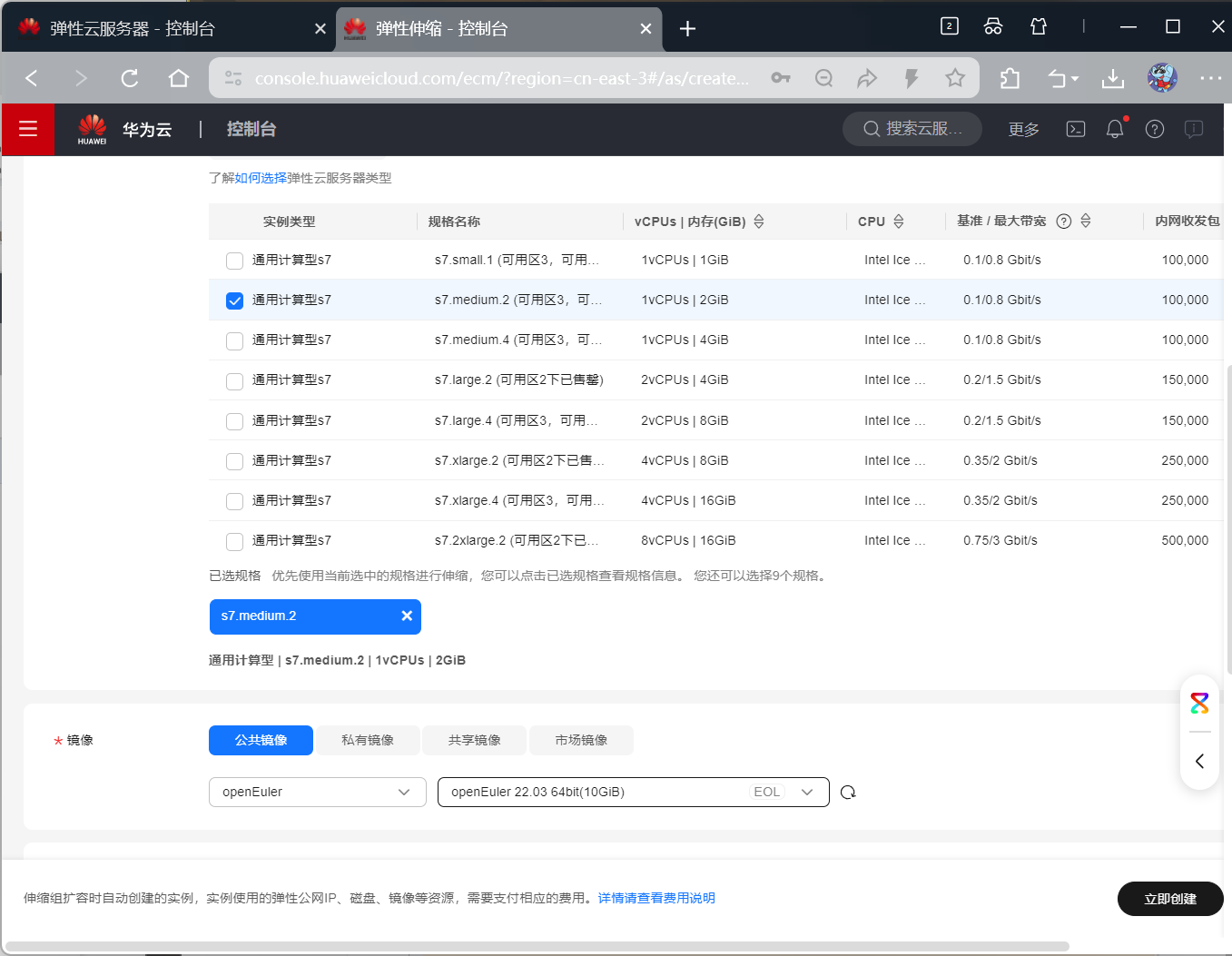
Task: Switch to the 弹性云服务器 browser tab
Action: coord(168,28)
